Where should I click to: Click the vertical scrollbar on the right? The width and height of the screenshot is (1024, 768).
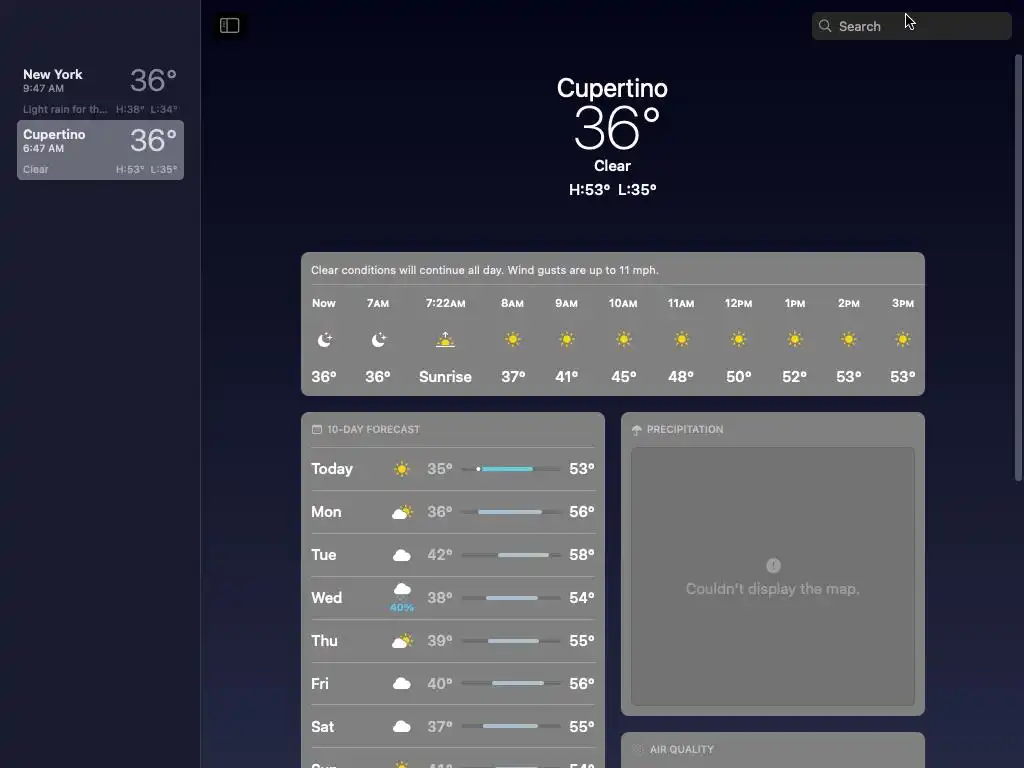click(x=1017, y=268)
